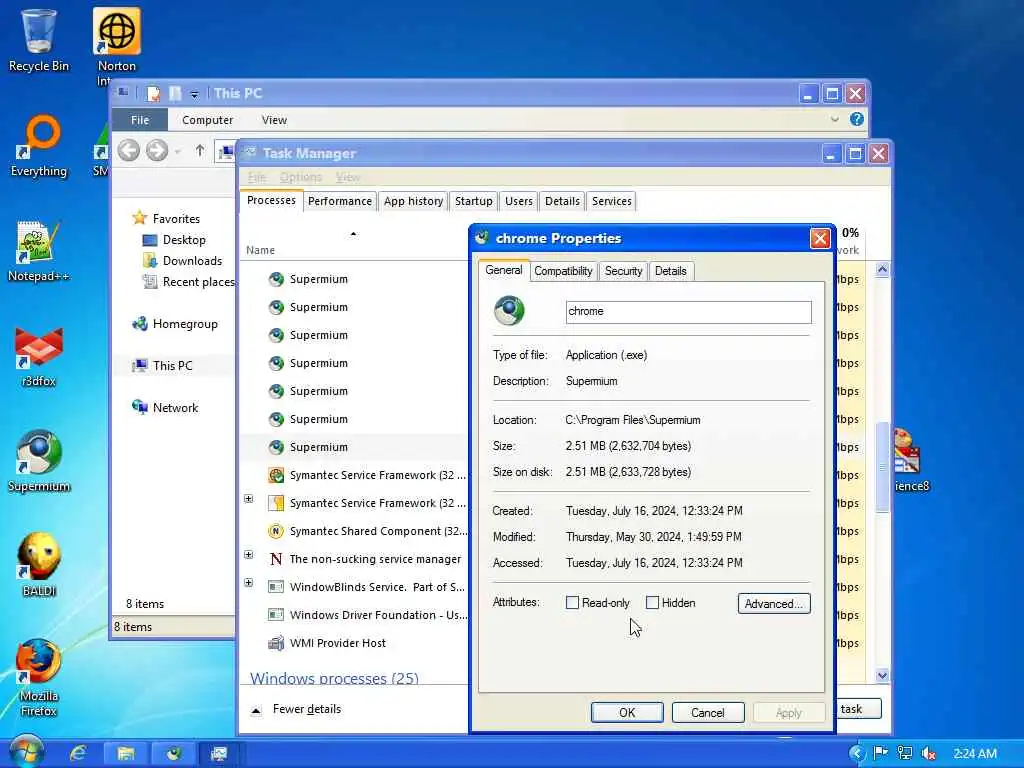
Task: Click the Properties quick access icon in This PC
Action: click(x=153, y=93)
